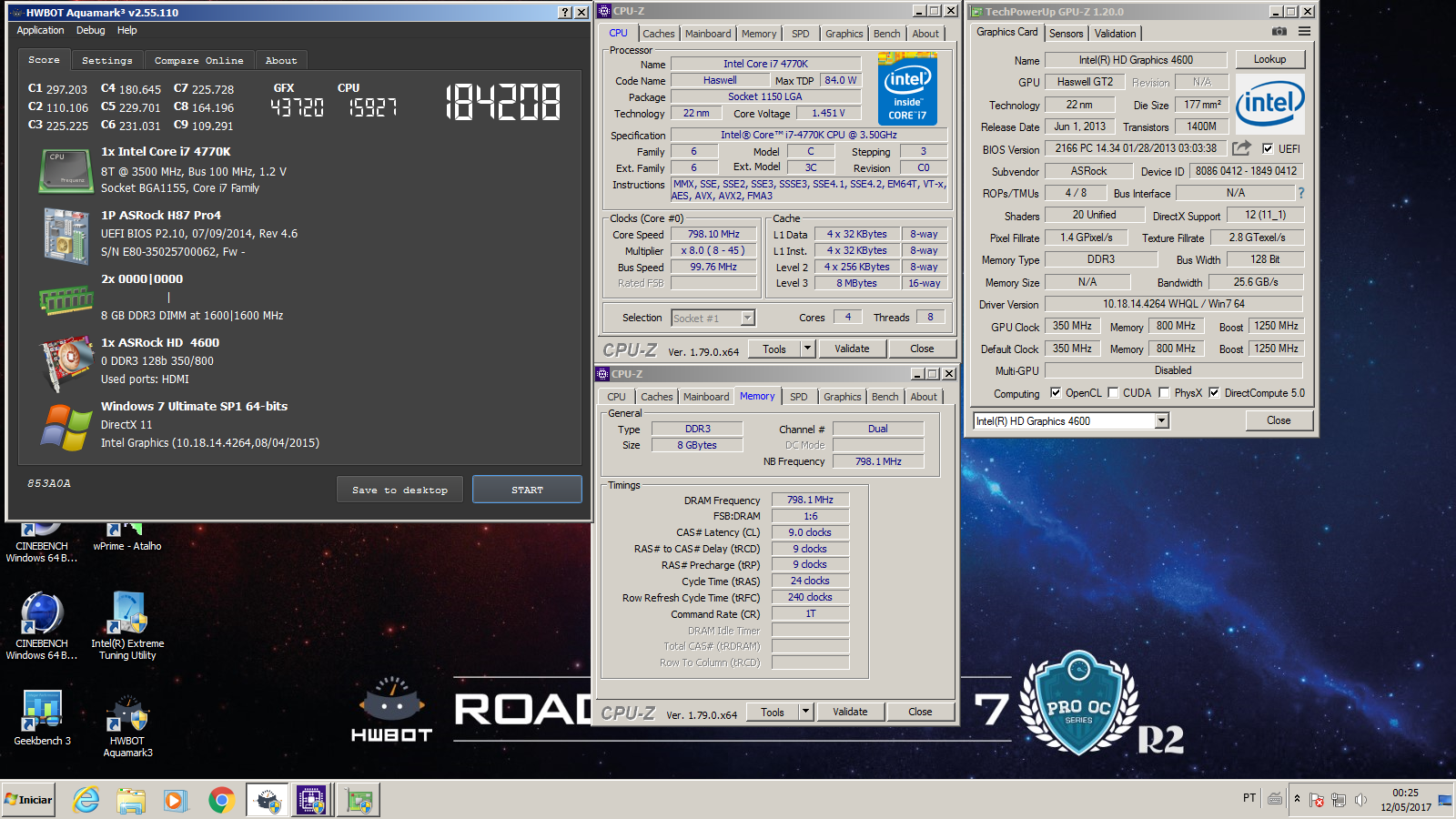Switch to Sensors tab in GPU-Z
Screen dimensions: 1456x819
[x=1066, y=34]
